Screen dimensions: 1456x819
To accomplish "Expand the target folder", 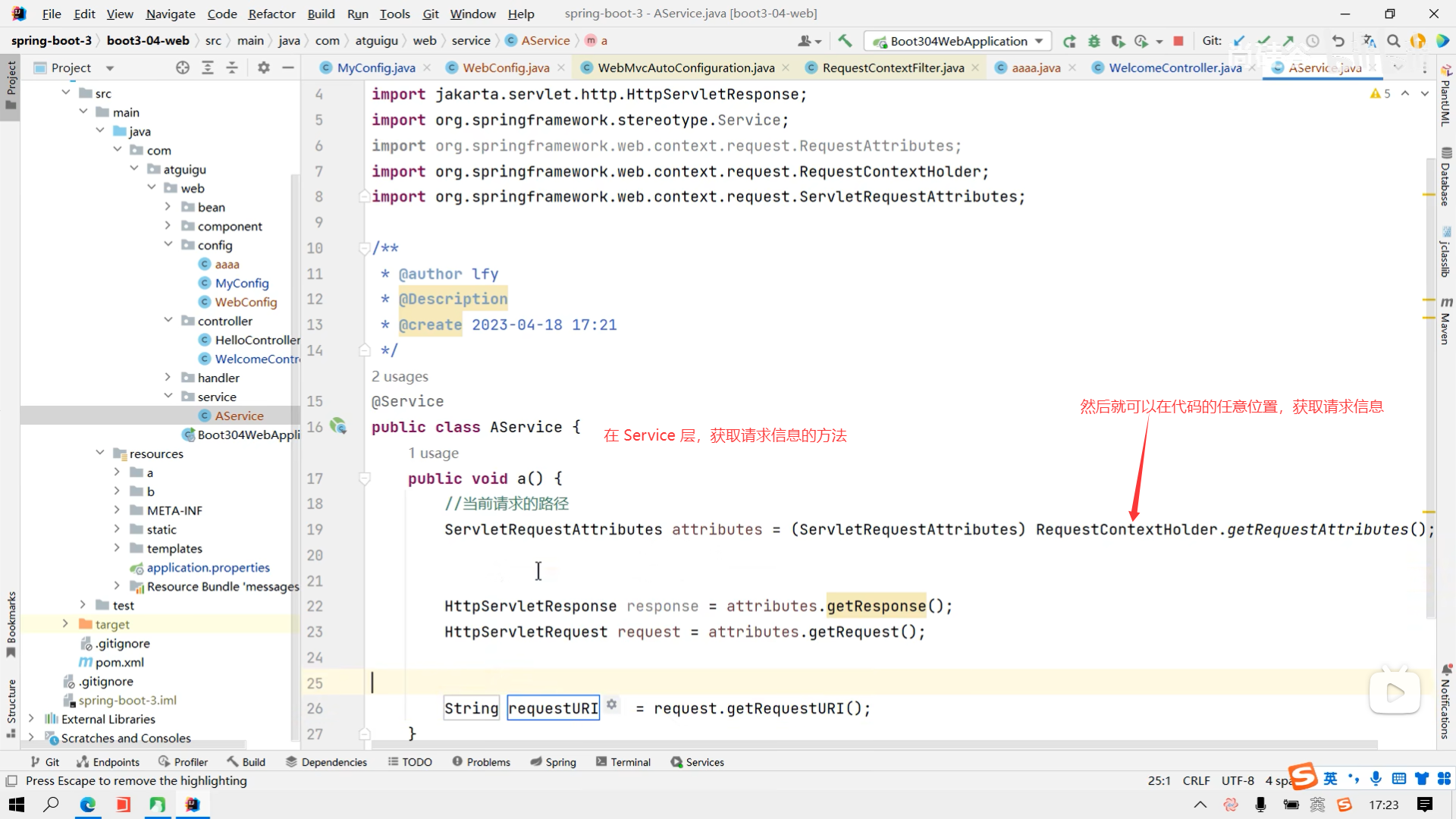I will 65,624.
